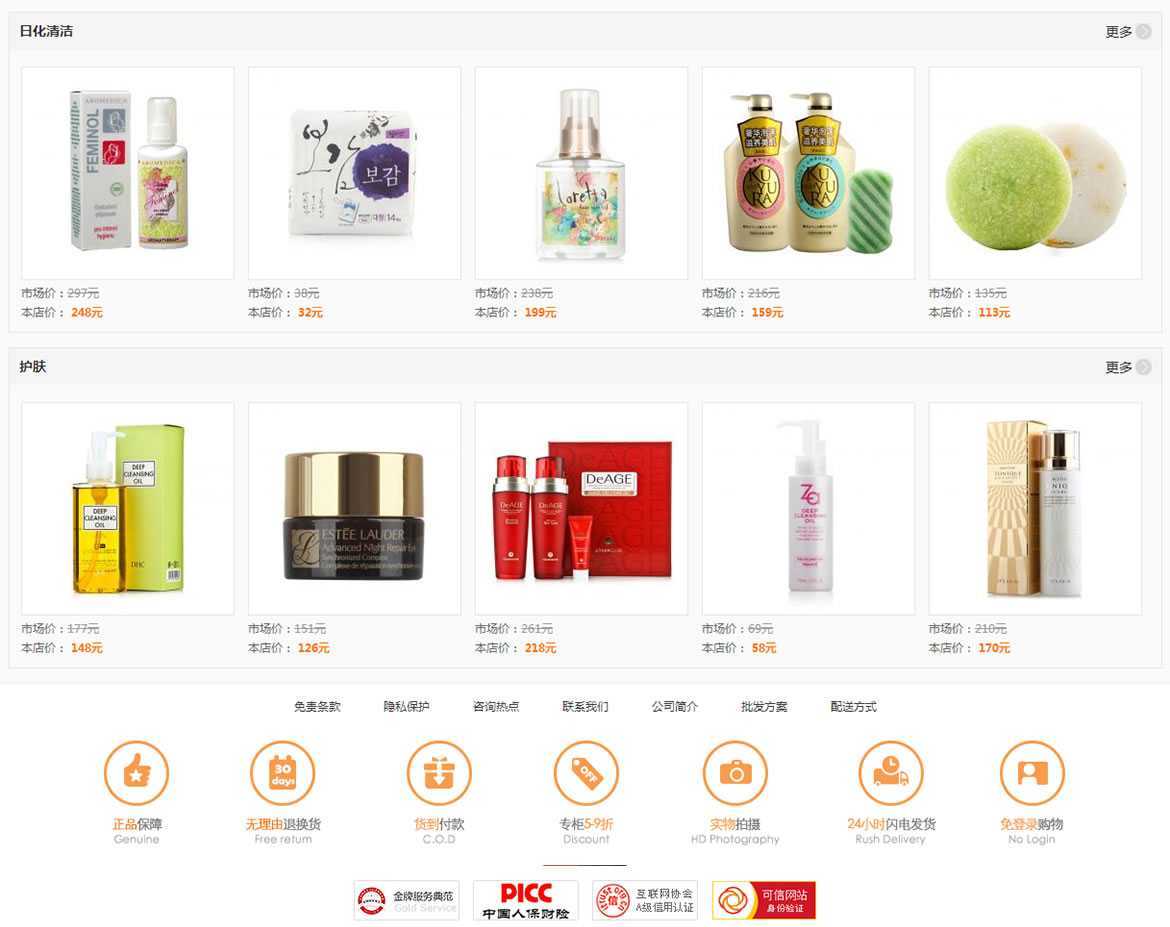Click the 专柜5-9折 Discount tag icon
The height and width of the screenshot is (927, 1170).
pyautogui.click(x=586, y=772)
